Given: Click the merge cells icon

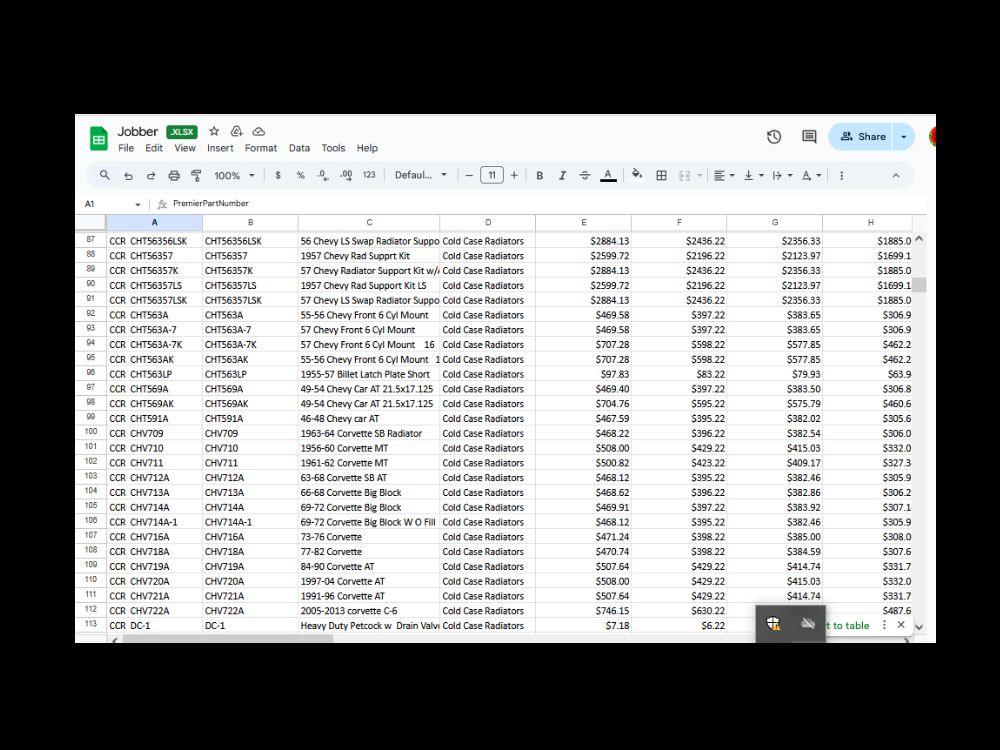Looking at the screenshot, I should point(684,175).
